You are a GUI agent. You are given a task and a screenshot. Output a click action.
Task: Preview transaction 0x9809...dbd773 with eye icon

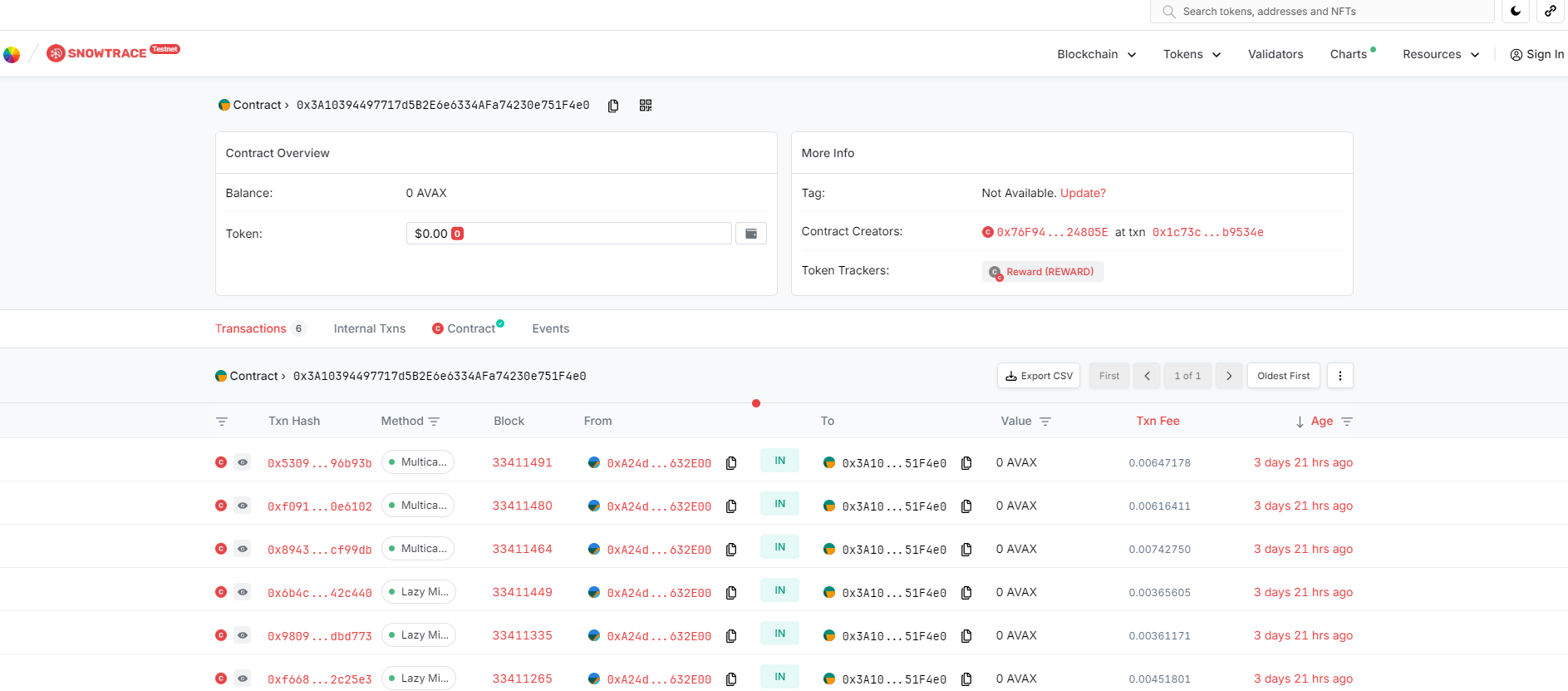tap(243, 635)
